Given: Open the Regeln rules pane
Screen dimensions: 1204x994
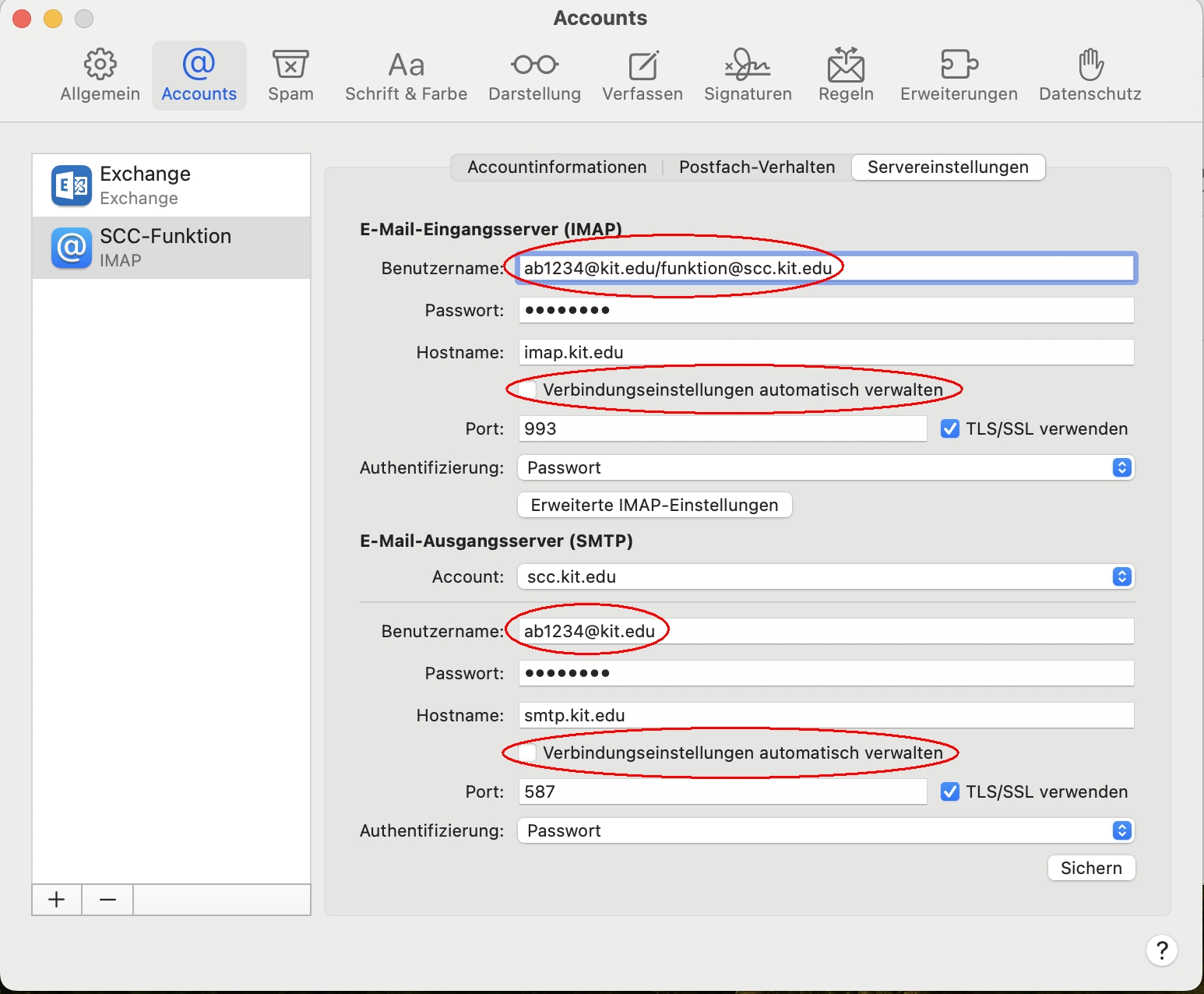Looking at the screenshot, I should pyautogui.click(x=846, y=76).
